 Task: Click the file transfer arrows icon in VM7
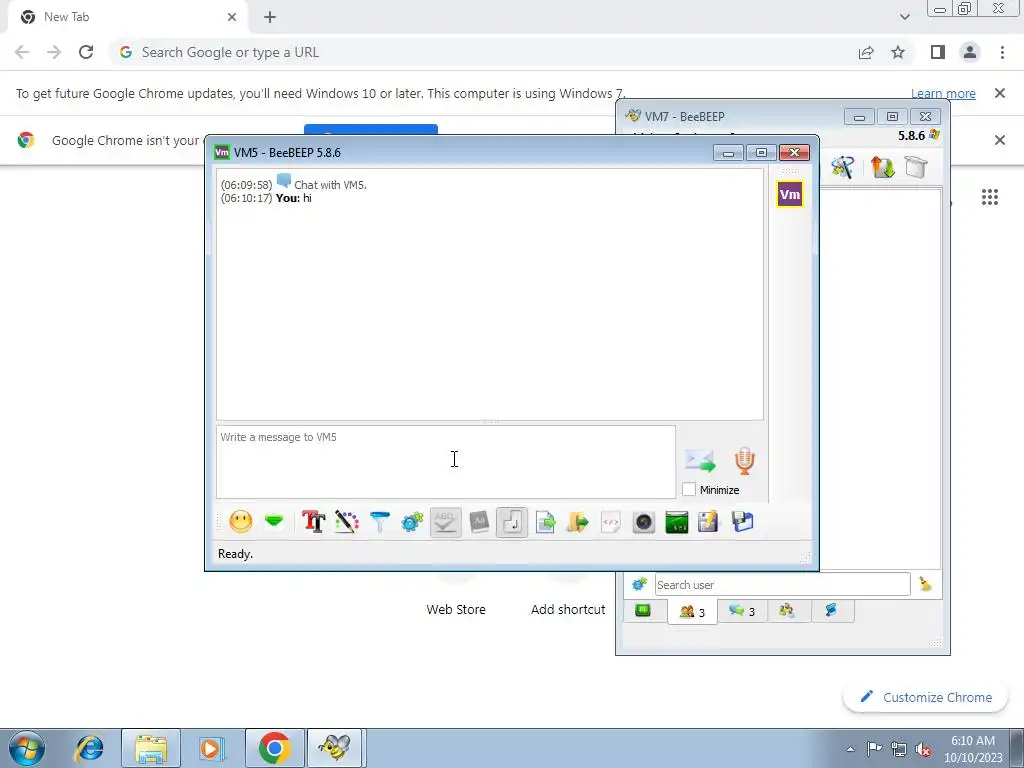tap(882, 167)
